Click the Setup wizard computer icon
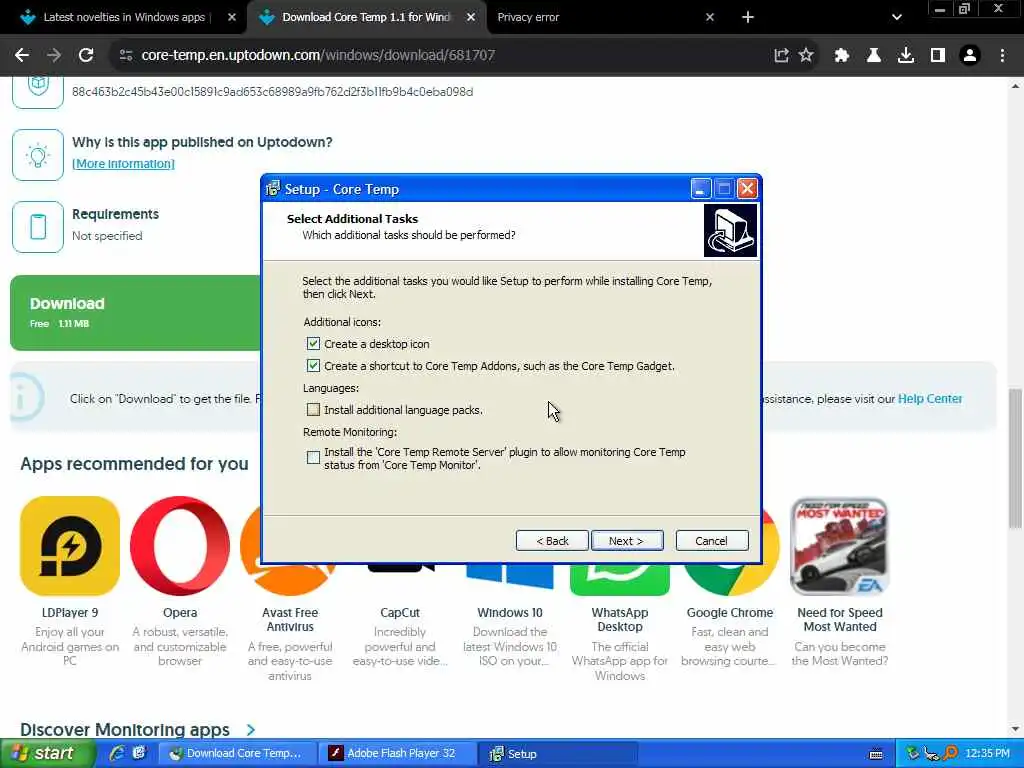The image size is (1024, 768). point(730,231)
